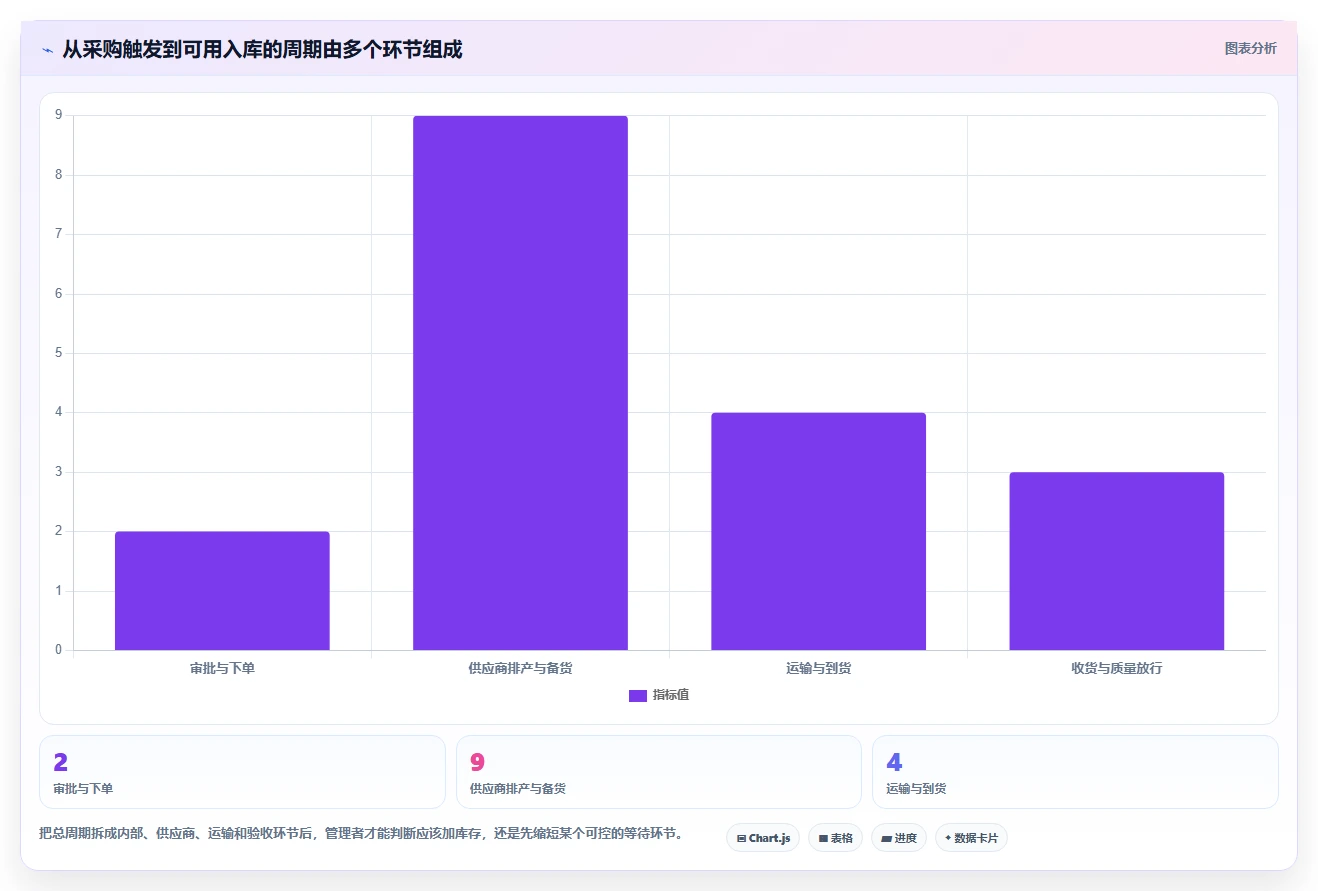Click the 供应商排产与备货 bar in chart
This screenshot has width=1318, height=891.
point(520,383)
